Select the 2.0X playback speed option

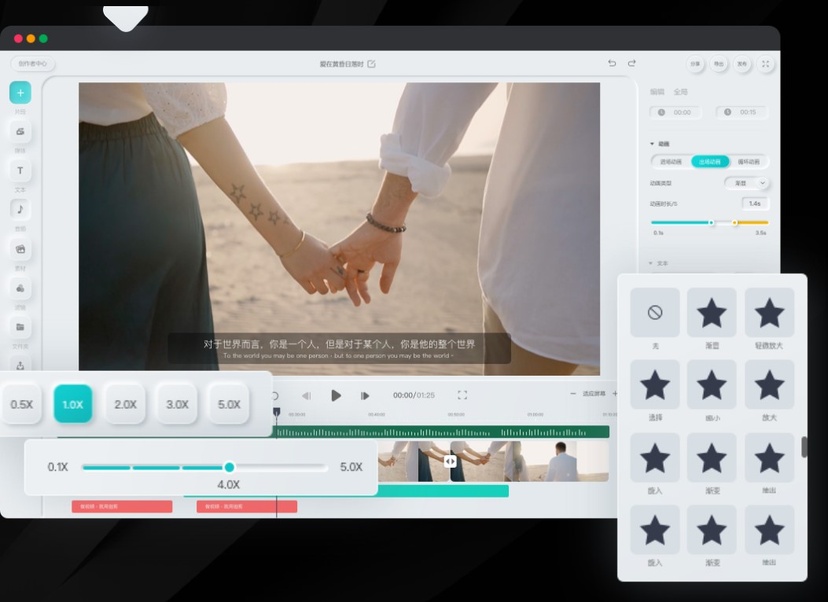[x=125, y=405]
